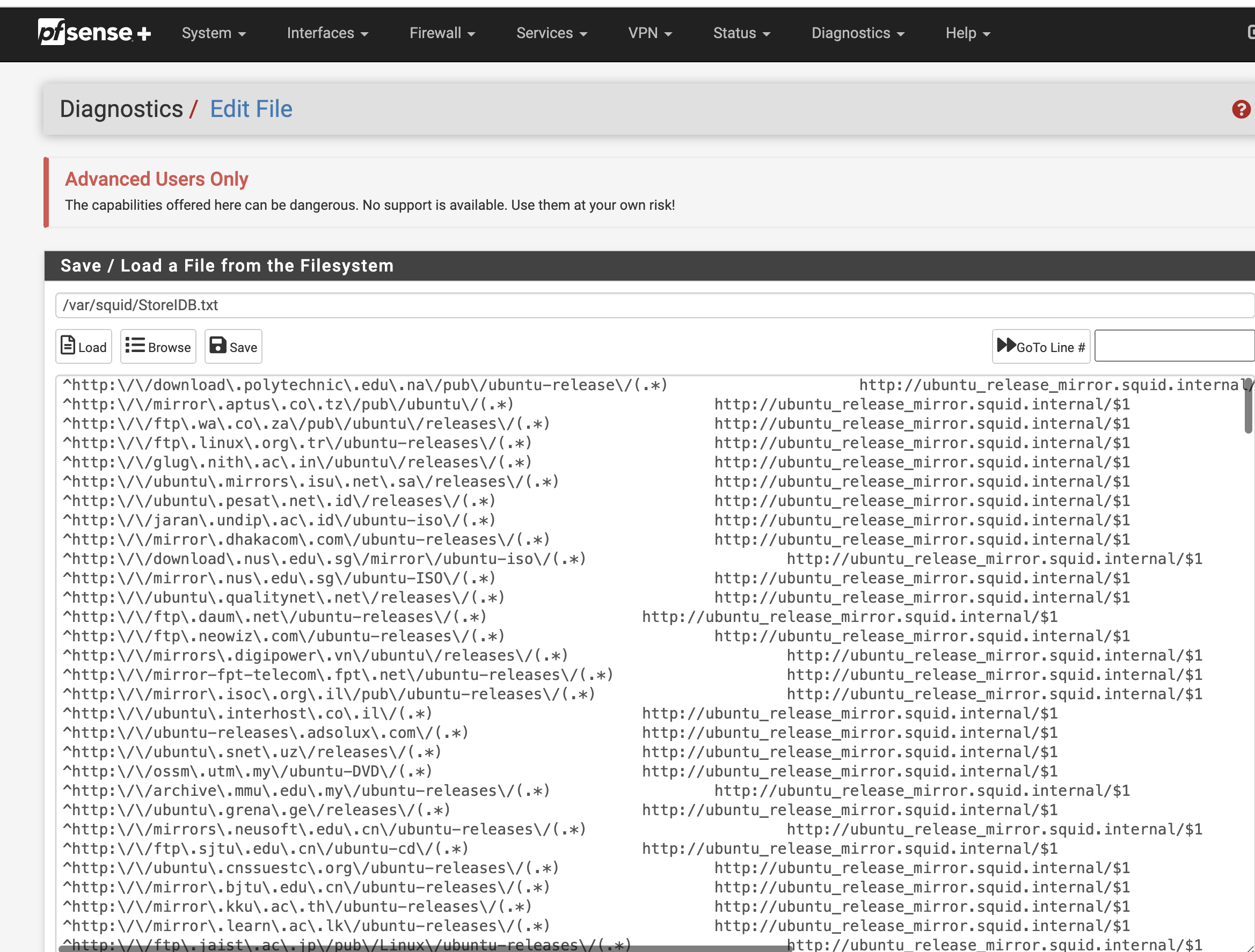
Task: Click the pfSense Plus logo
Action: 94,32
